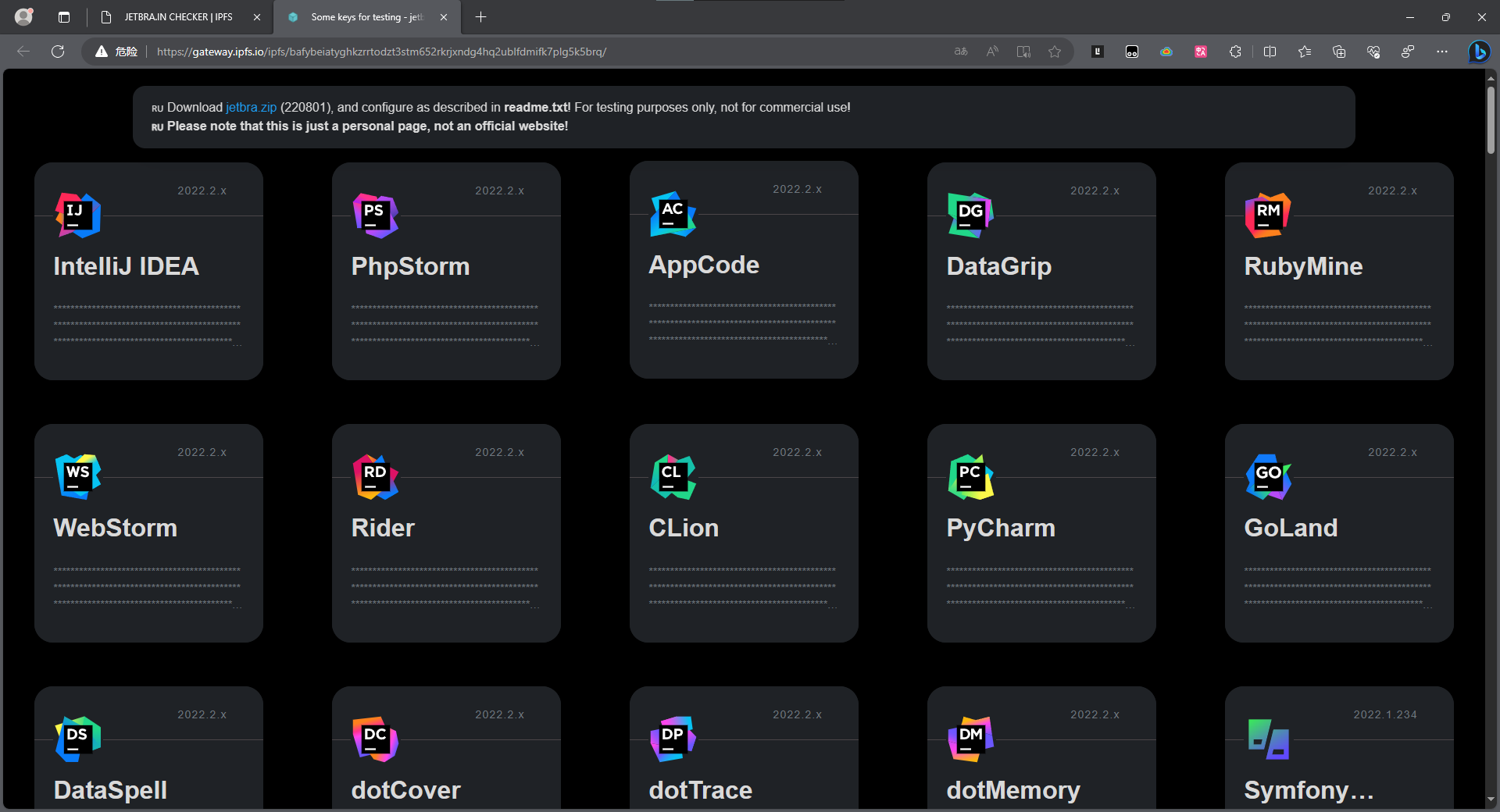This screenshot has width=1500, height=812.
Task: Add this page to favorites
Action: 1055,52
